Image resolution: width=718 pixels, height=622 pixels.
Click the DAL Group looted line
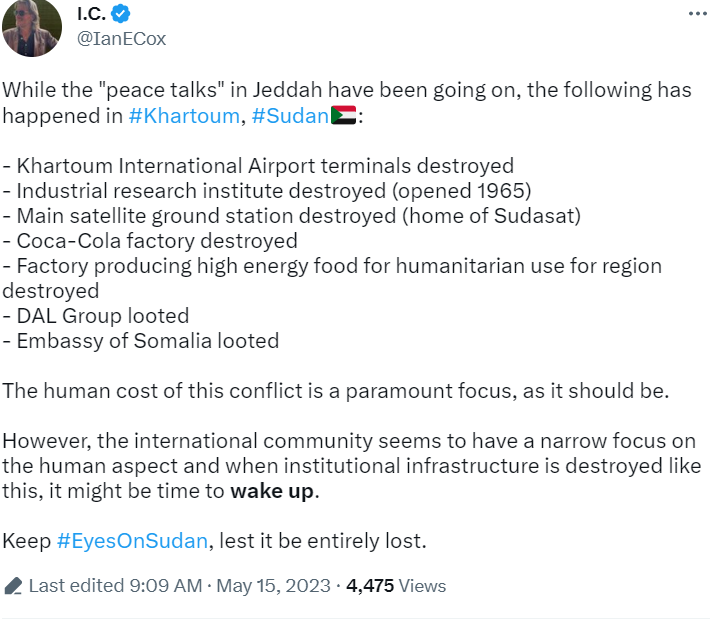96,316
